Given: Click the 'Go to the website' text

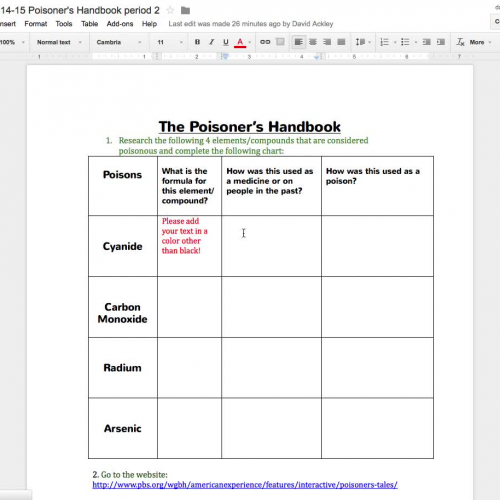Looking at the screenshot, I should (x=134, y=475).
